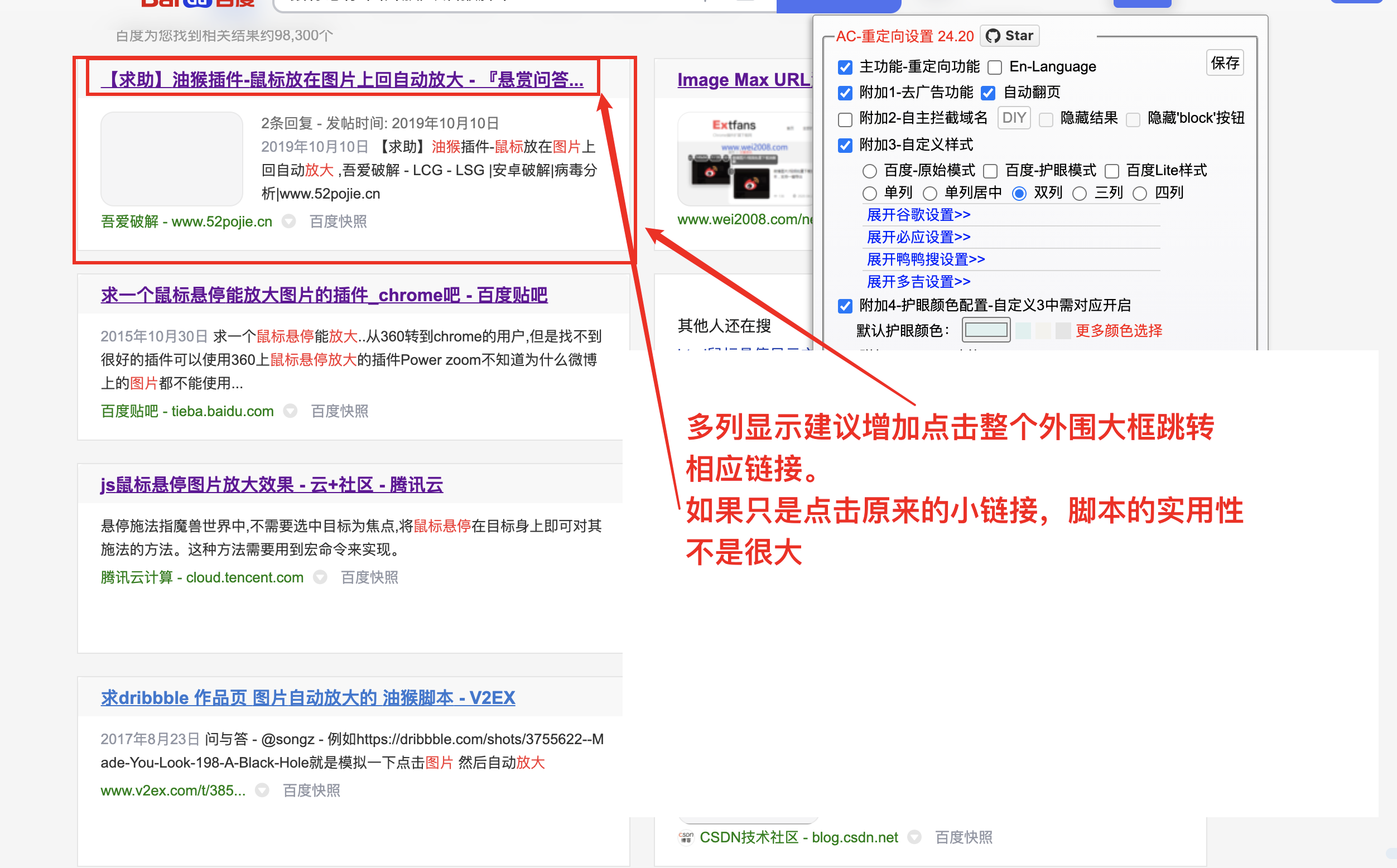The height and width of the screenshot is (868, 1397).
Task: Click the GitHub octocat Star icon
Action: pos(992,35)
